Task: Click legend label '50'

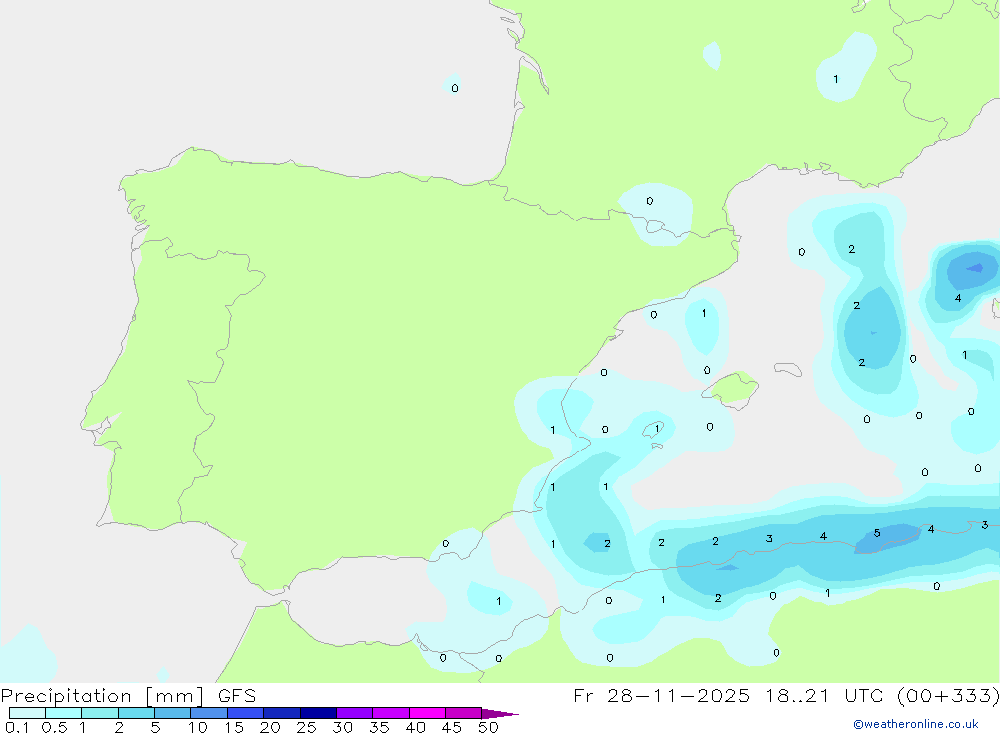Action: tap(487, 727)
